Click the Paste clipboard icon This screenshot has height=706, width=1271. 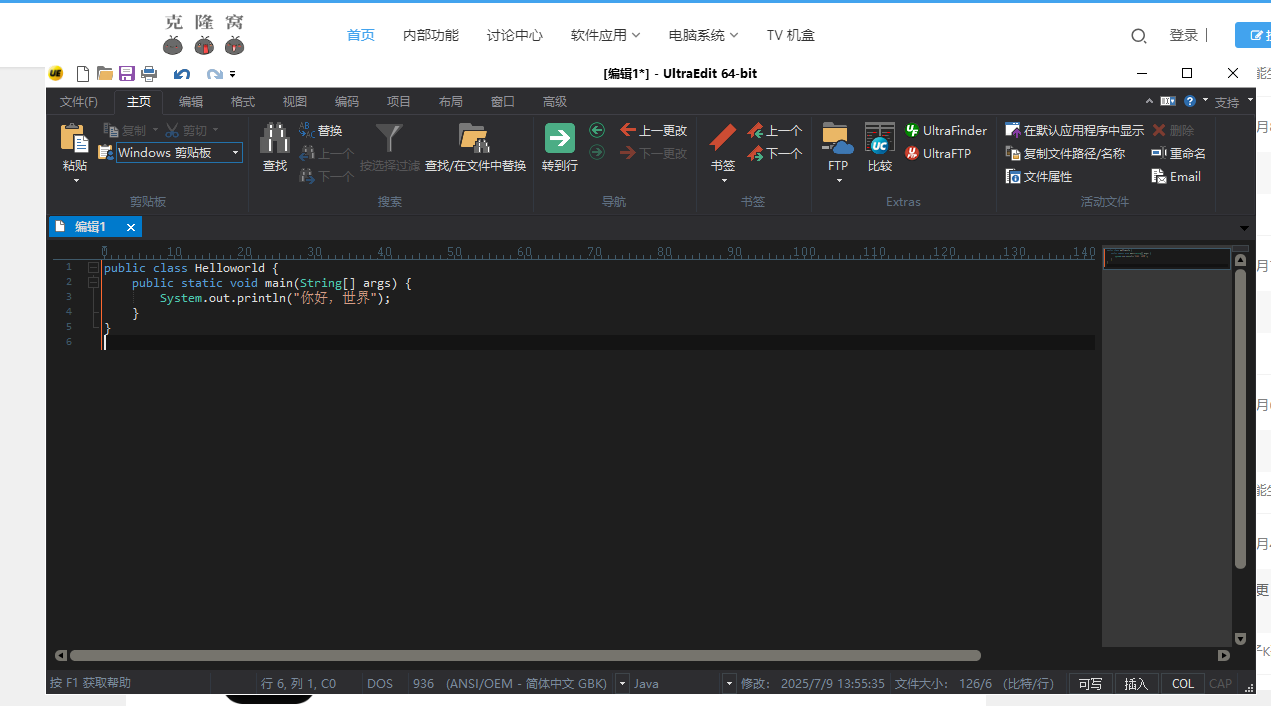(x=74, y=139)
